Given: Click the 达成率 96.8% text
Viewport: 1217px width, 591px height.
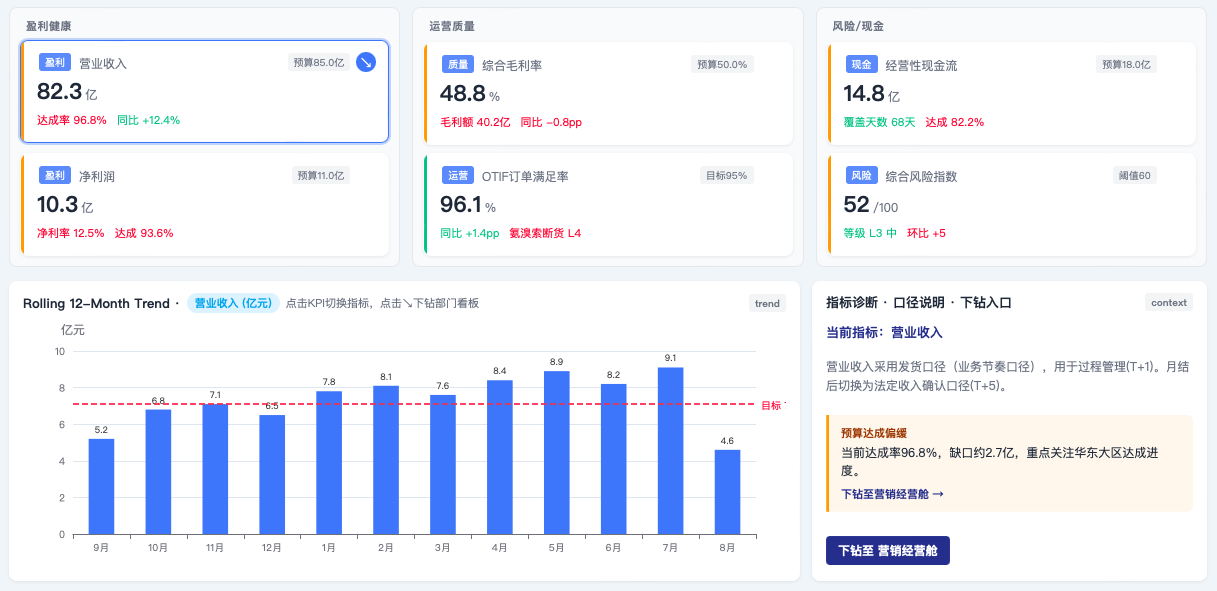Looking at the screenshot, I should tap(72, 120).
